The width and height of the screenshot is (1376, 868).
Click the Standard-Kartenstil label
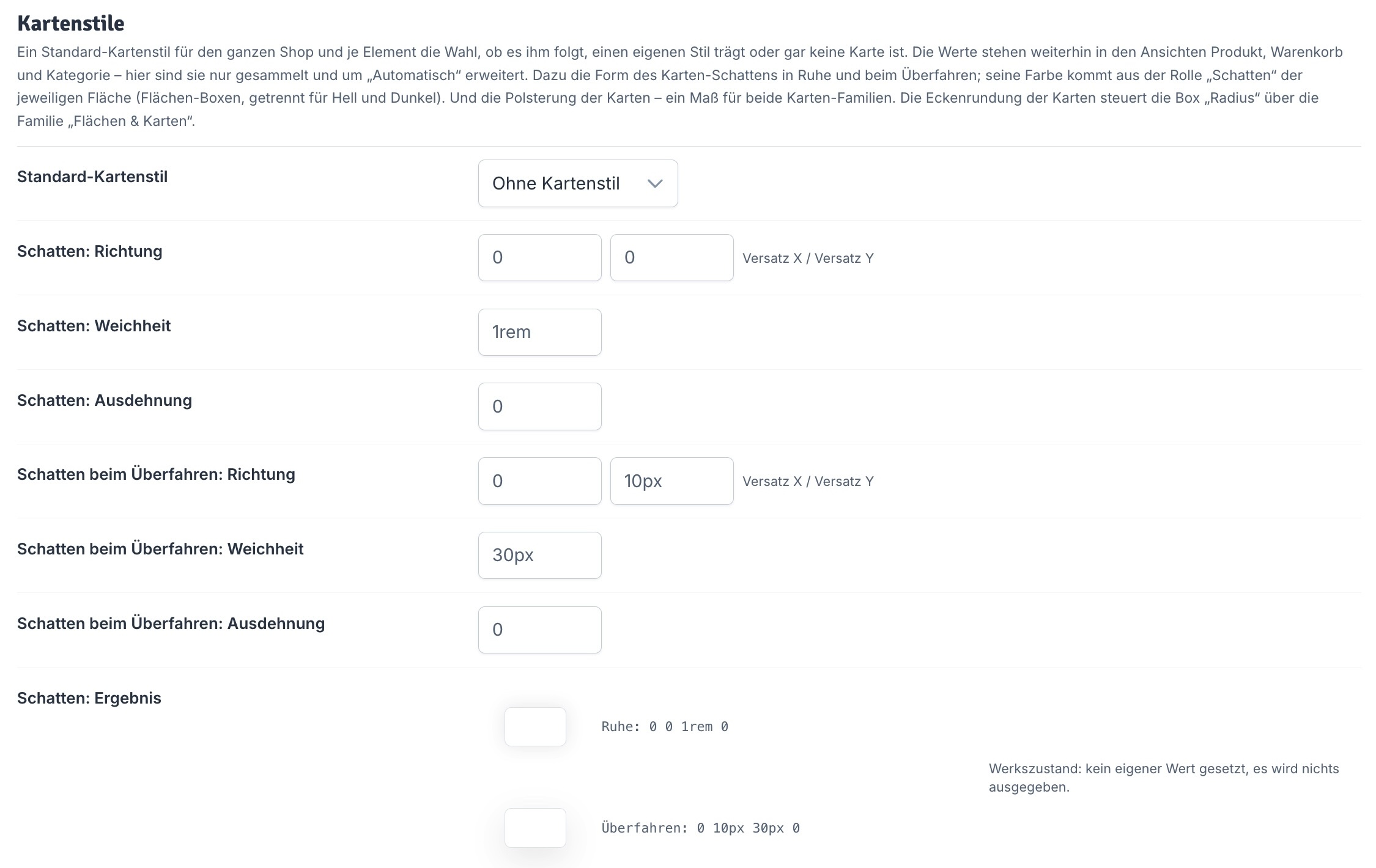[92, 177]
